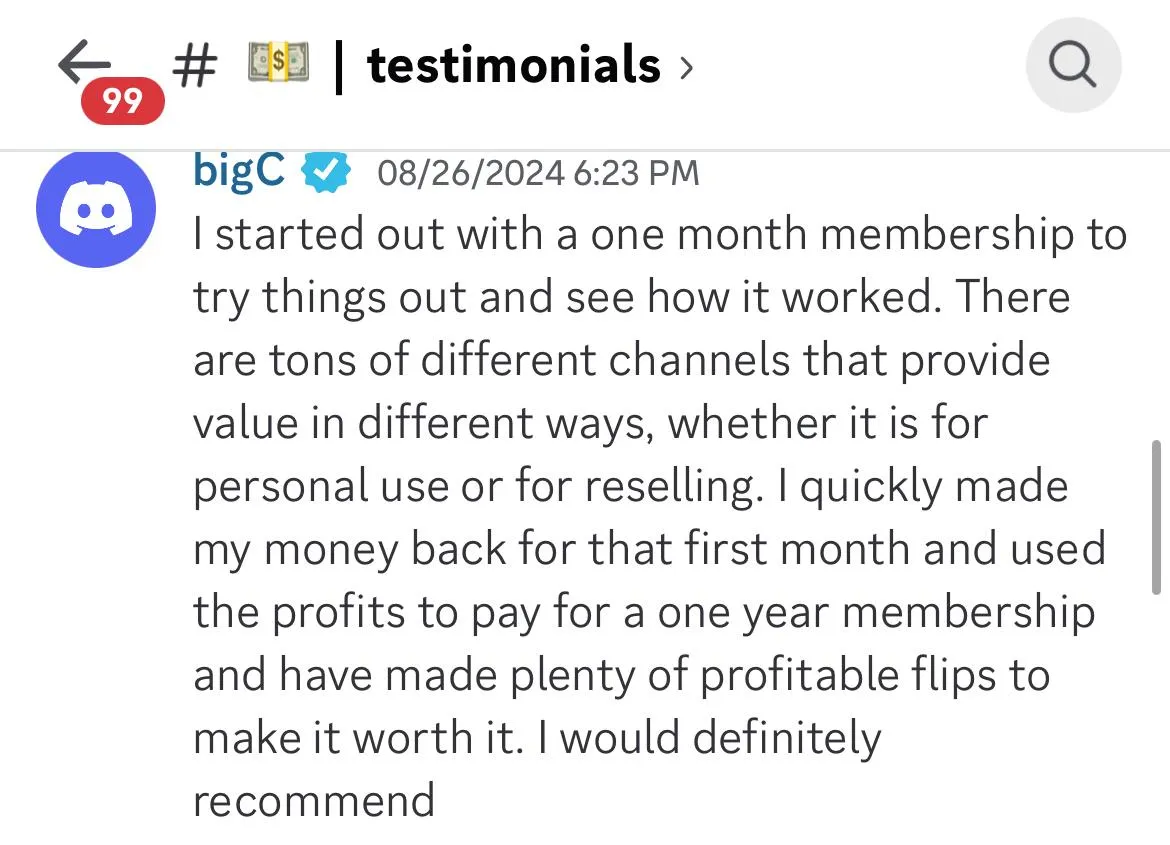1170x845 pixels.
Task: Click the vertical scrollbar thumb
Action: [x=1156, y=517]
